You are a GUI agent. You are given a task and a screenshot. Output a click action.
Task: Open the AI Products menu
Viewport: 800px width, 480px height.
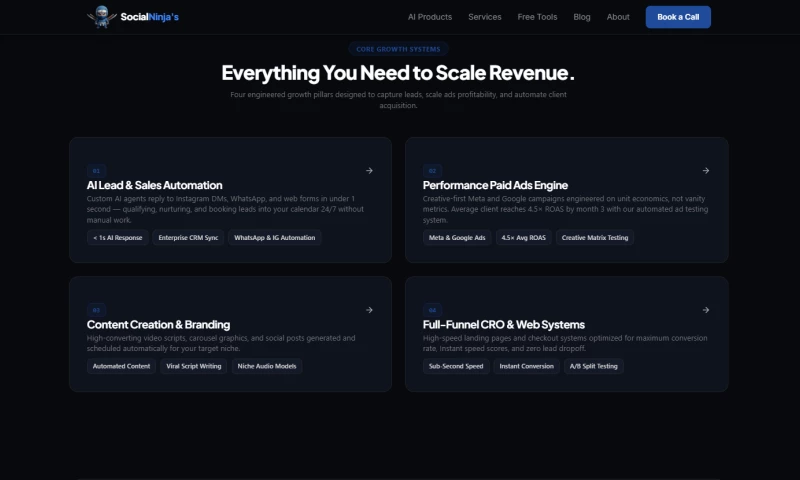click(x=430, y=17)
